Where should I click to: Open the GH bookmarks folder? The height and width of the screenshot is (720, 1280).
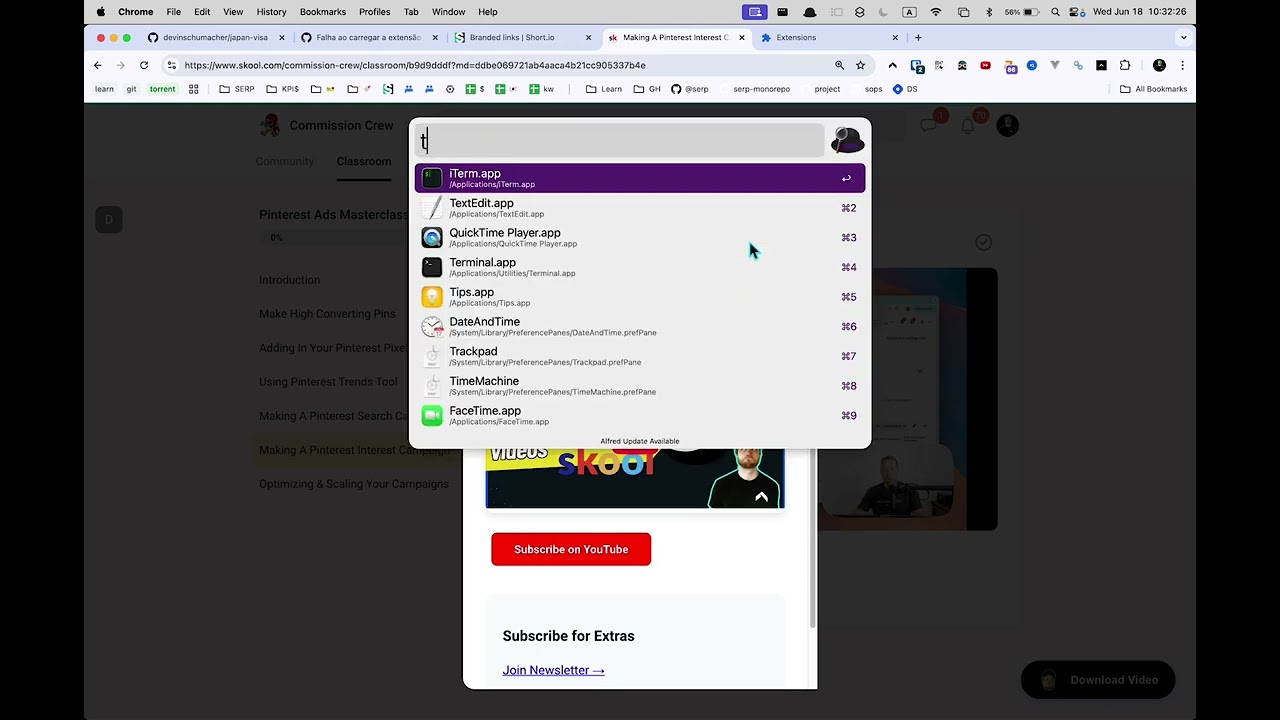pos(647,89)
